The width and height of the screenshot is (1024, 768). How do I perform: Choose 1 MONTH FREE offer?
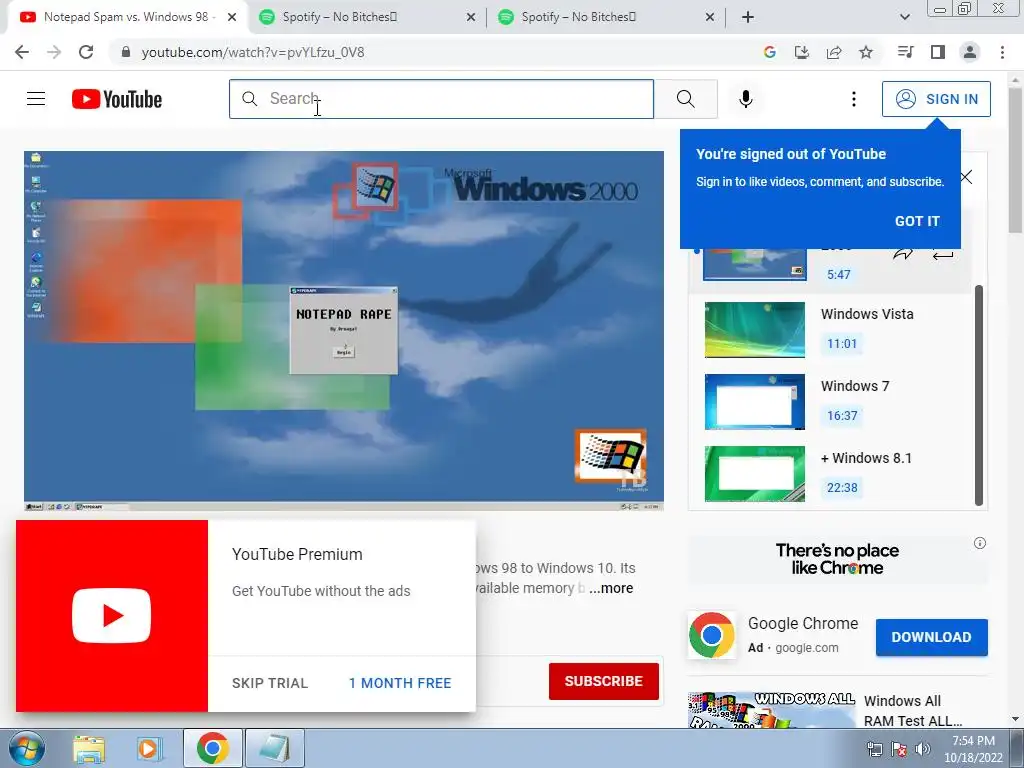(x=400, y=683)
